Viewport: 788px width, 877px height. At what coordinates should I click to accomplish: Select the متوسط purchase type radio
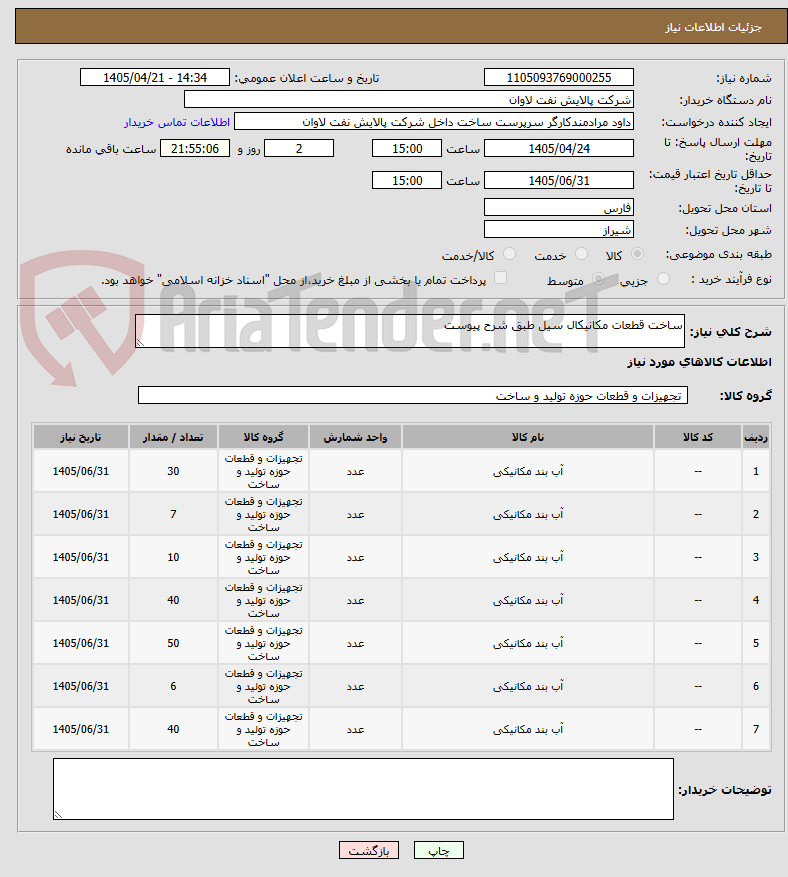coord(598,279)
